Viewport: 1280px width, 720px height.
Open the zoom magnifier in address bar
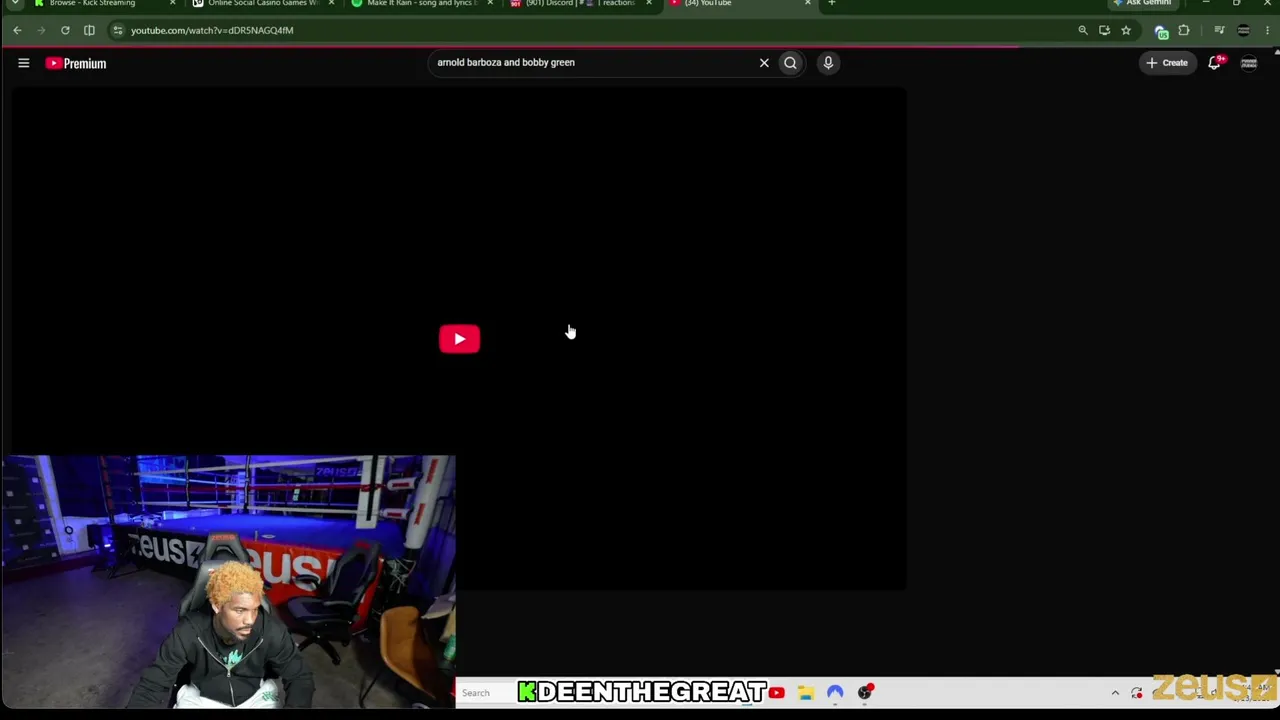(x=1083, y=31)
